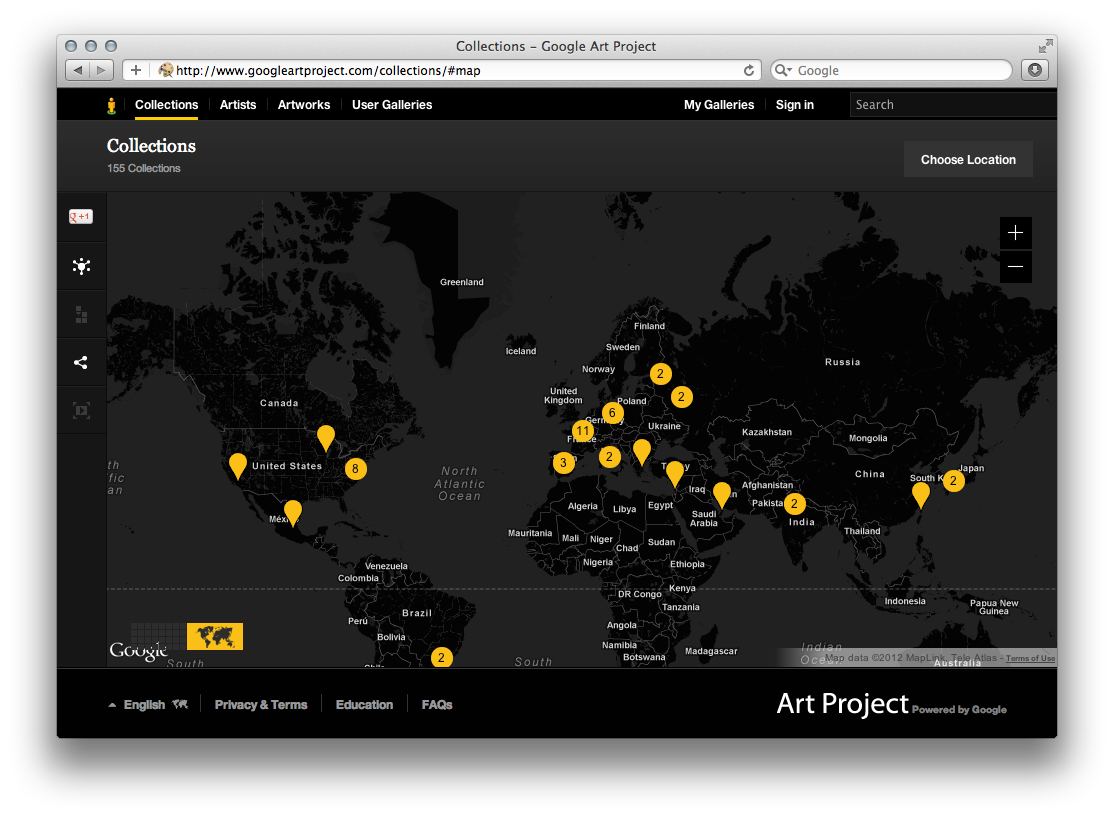Viewport: 1114px width, 817px height.
Task: Open the grid view icon in the sidebar
Action: (x=81, y=314)
